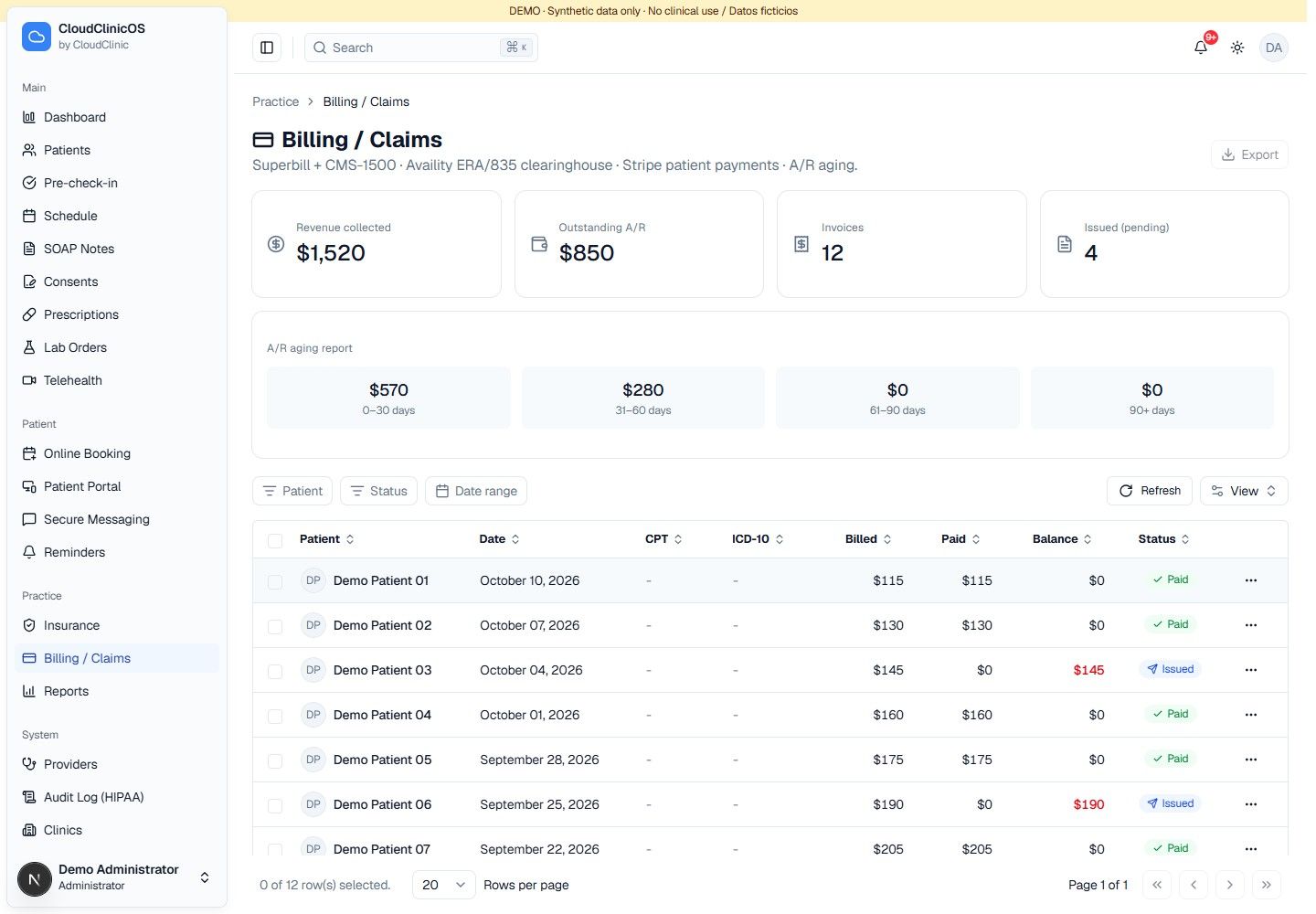1316x914 pixels.
Task: Sort by the Status column header
Action: [x=1163, y=539]
